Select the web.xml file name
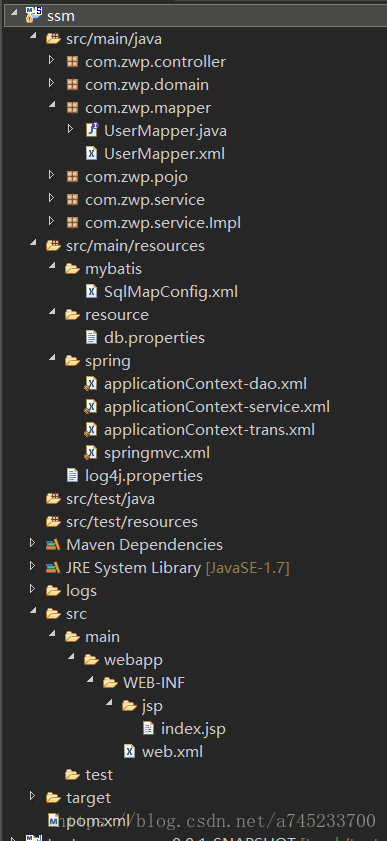This screenshot has width=387, height=841. (x=173, y=752)
